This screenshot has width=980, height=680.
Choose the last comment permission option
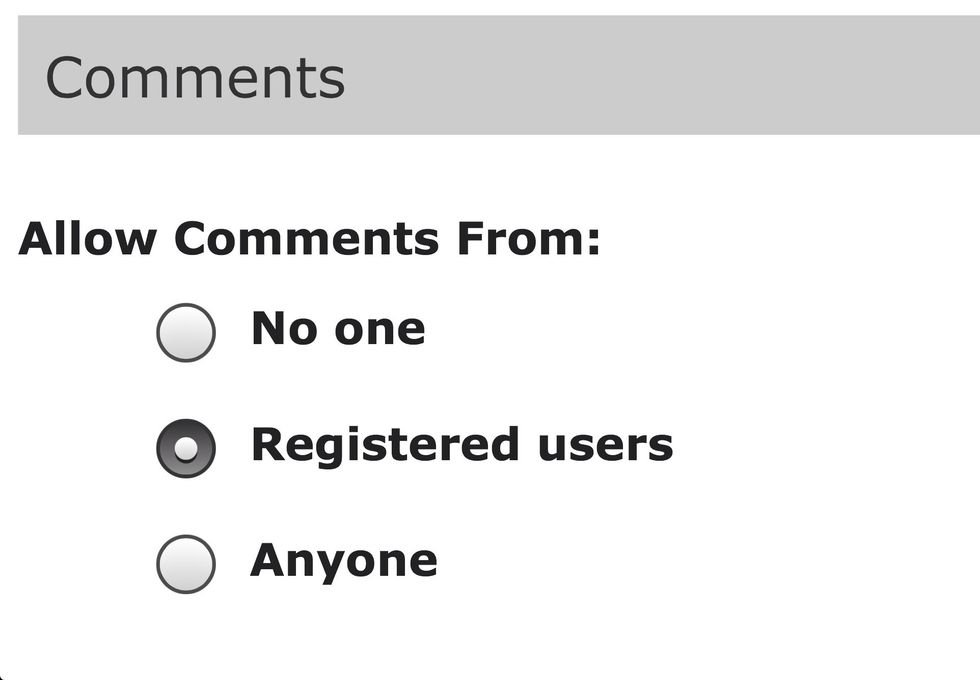(186, 564)
